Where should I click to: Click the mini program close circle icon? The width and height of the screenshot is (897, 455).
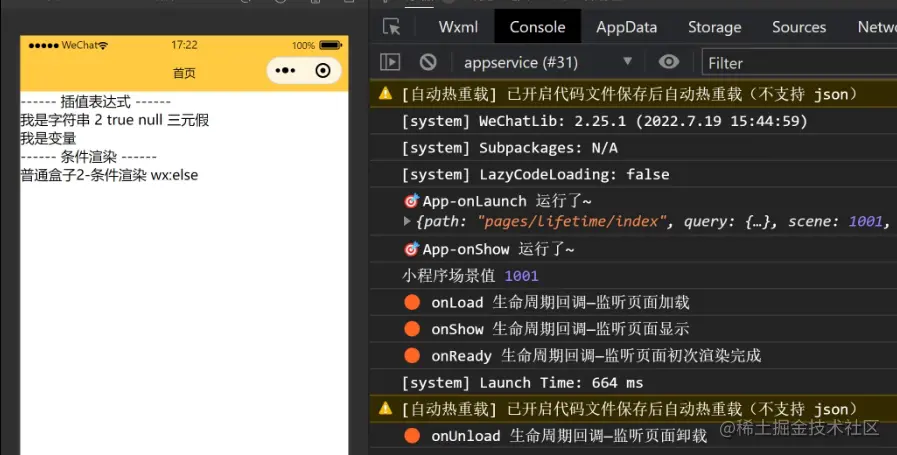(323, 70)
